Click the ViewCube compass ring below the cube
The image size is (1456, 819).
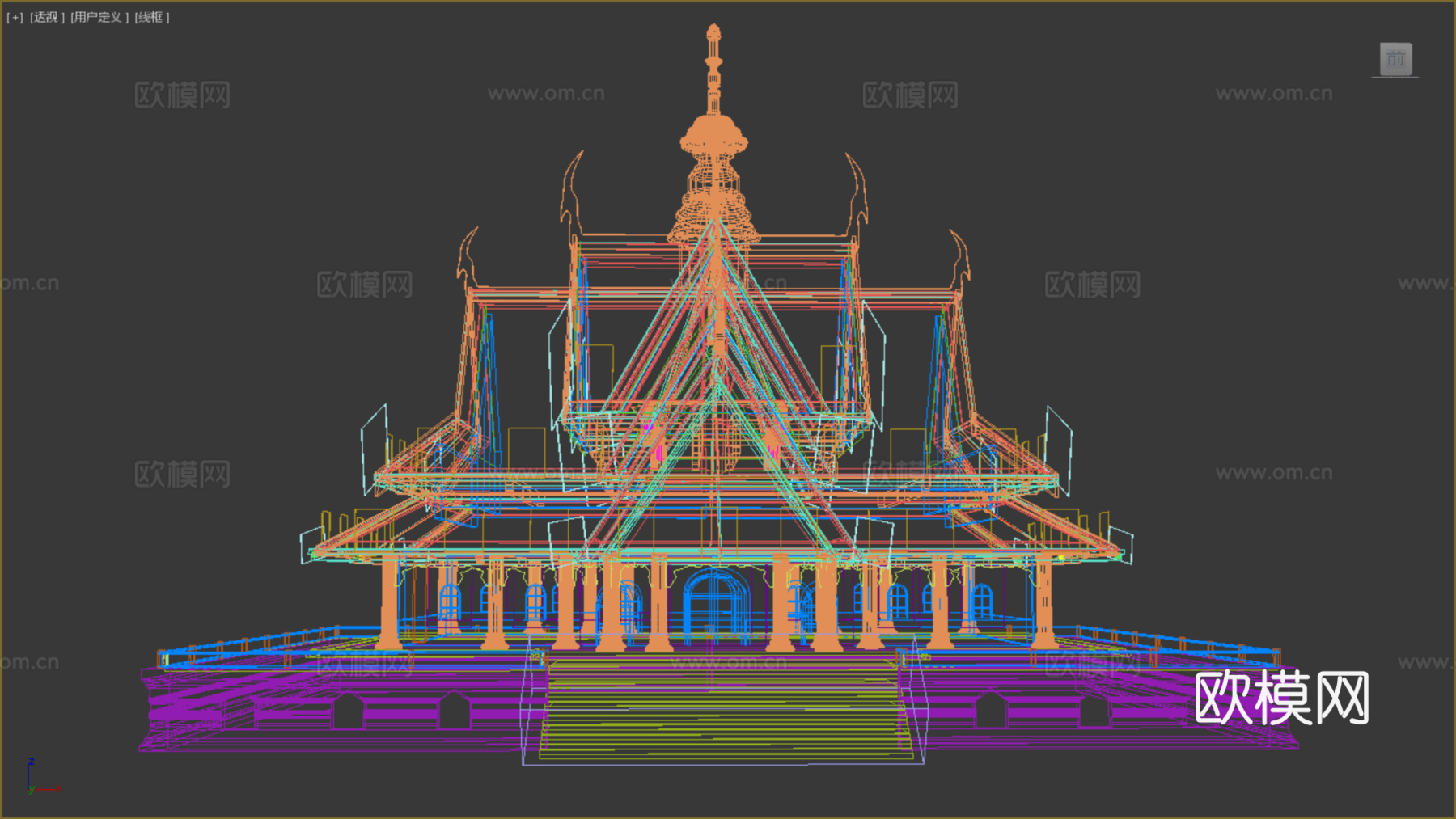coord(1395,78)
